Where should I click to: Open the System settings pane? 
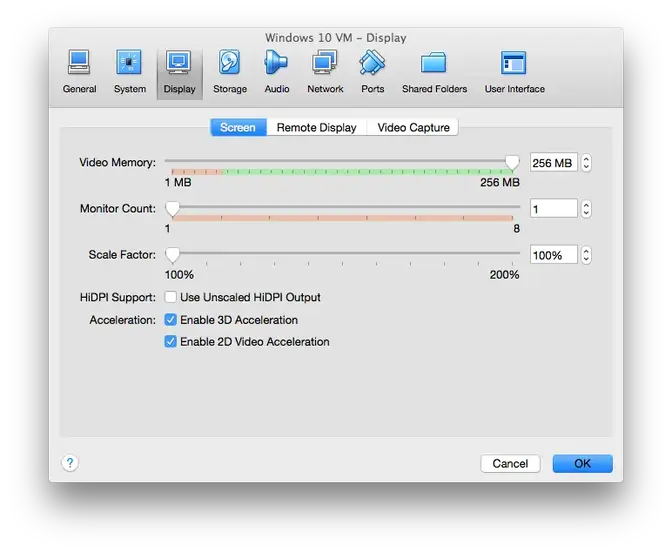click(129, 72)
